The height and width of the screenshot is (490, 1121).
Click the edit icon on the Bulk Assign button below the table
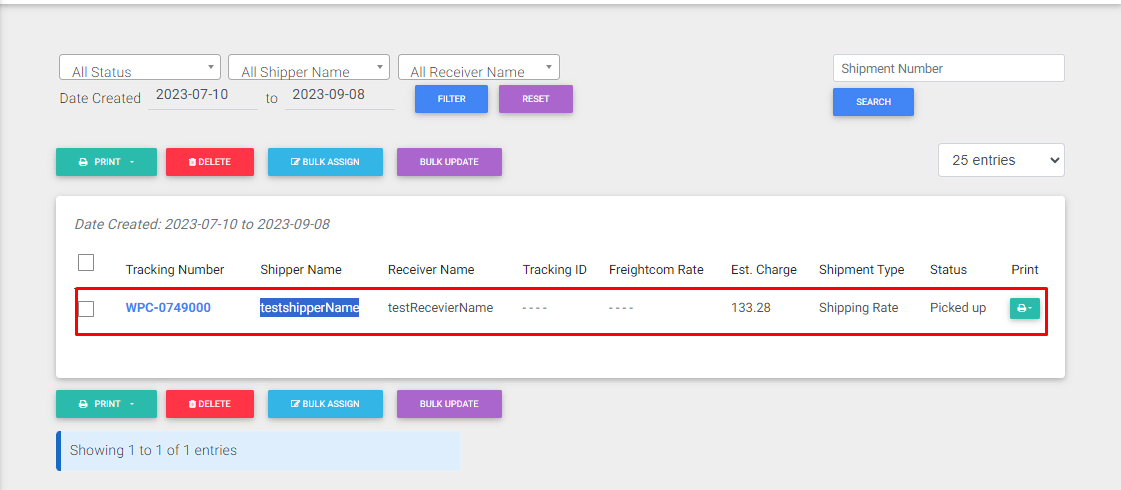[x=295, y=404]
